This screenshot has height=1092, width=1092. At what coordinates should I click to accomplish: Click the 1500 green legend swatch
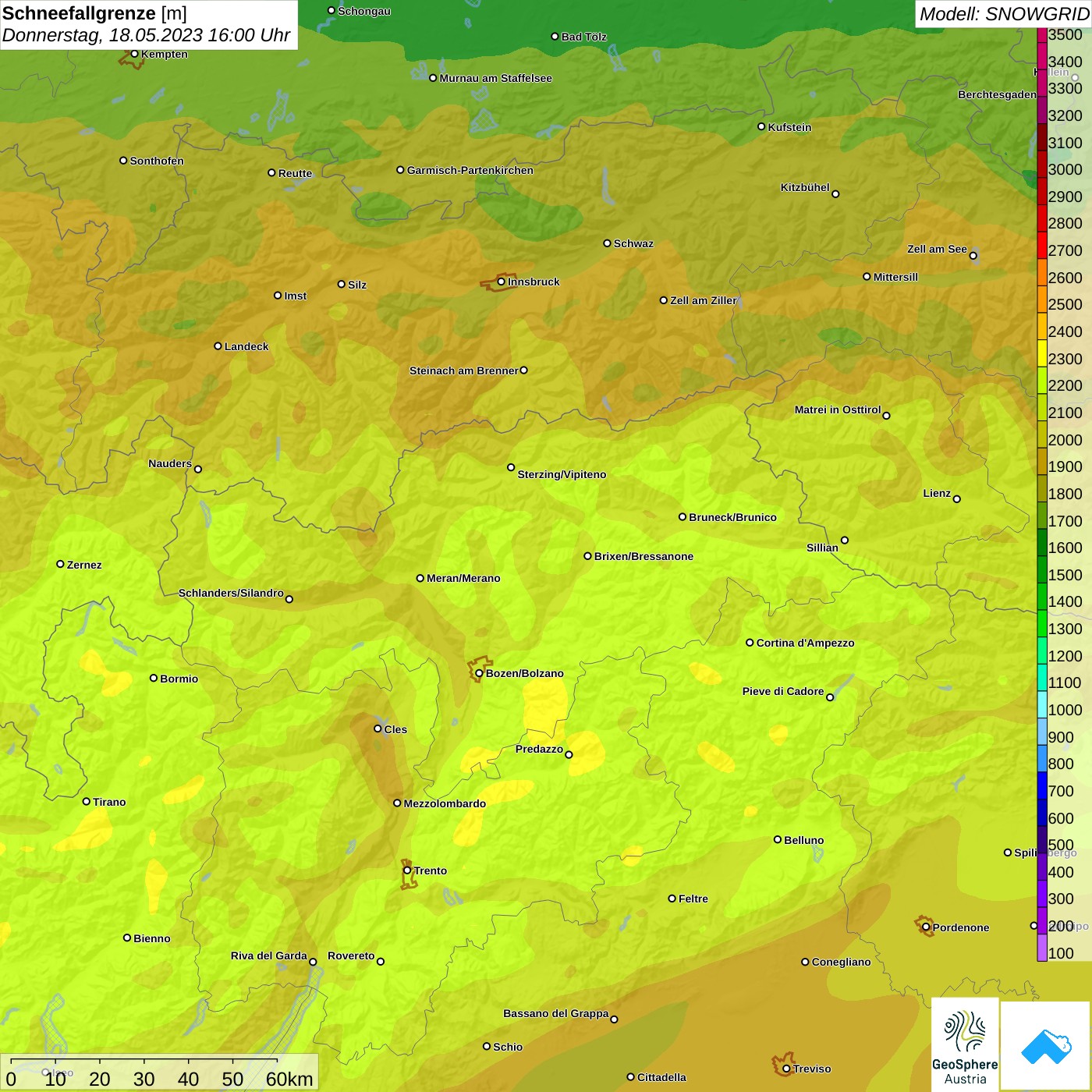point(1042,569)
